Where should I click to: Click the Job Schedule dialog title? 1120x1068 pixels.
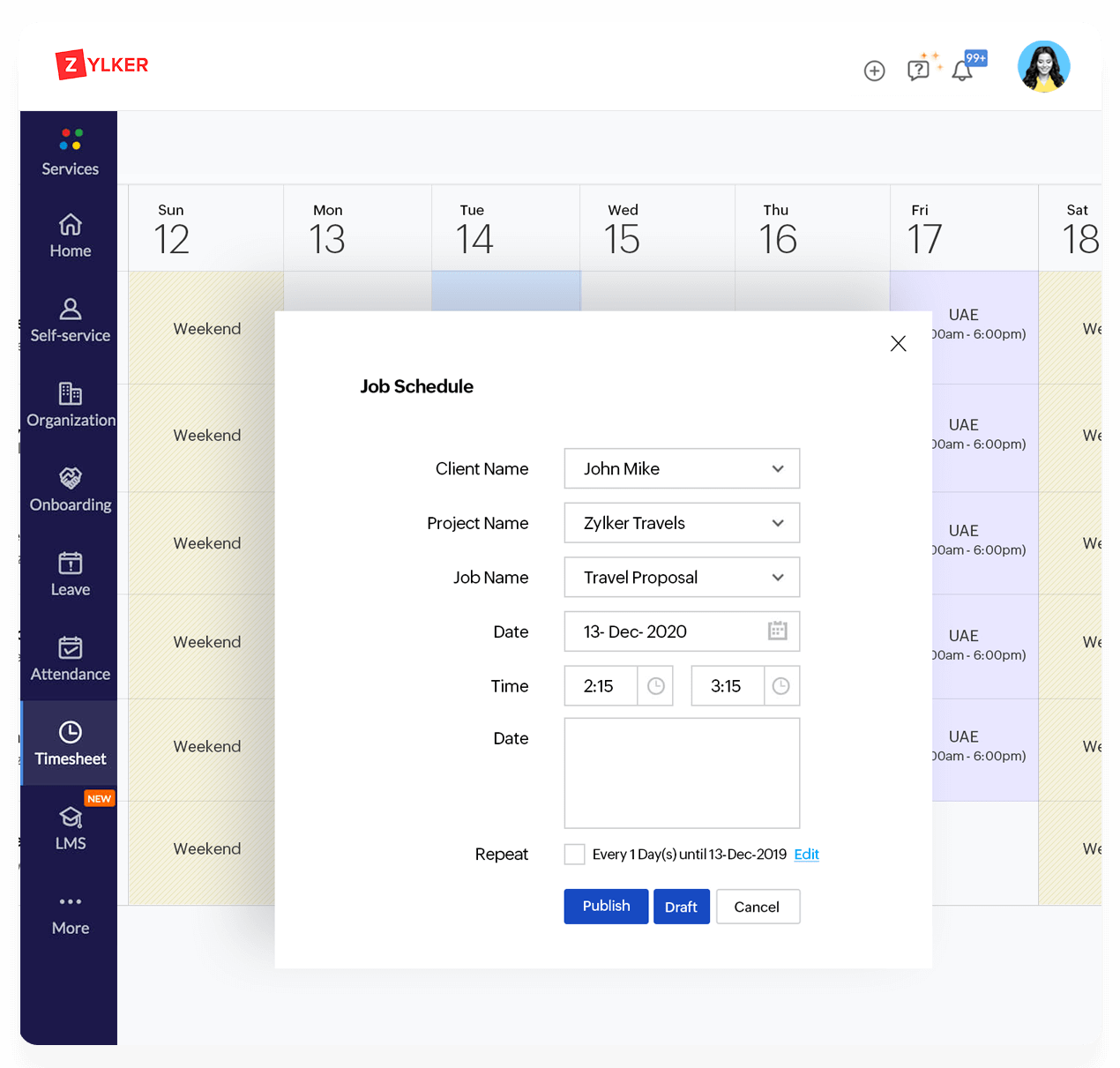416,386
